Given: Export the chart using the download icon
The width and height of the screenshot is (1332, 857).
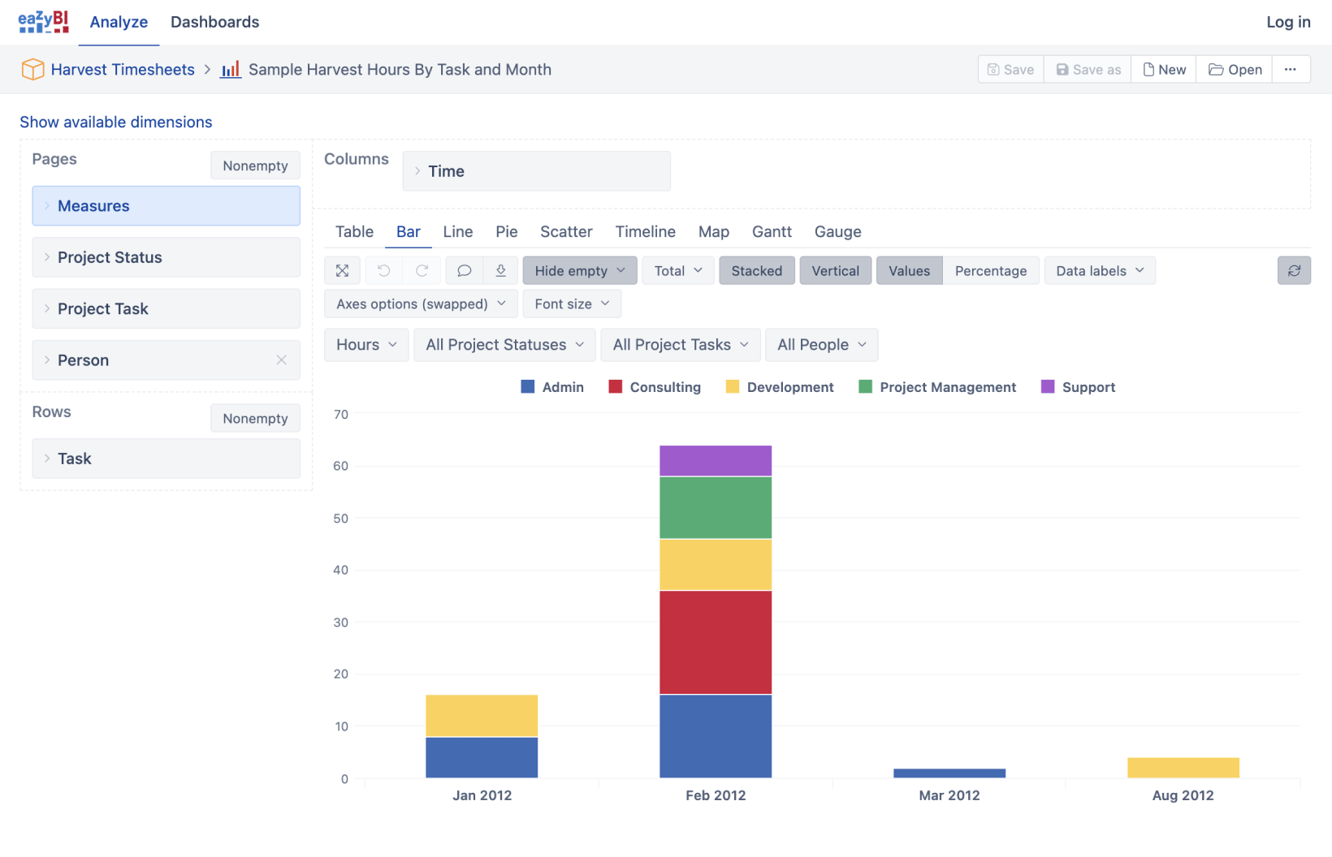Looking at the screenshot, I should pyautogui.click(x=501, y=270).
